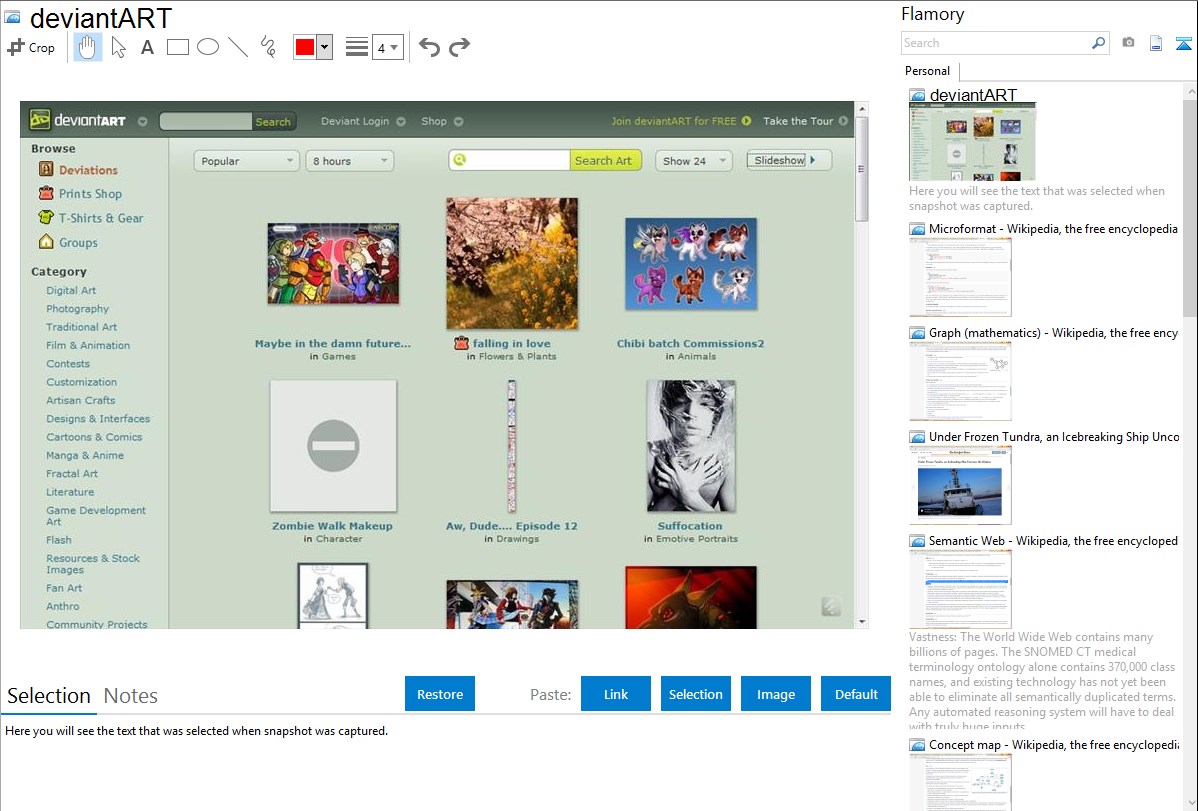Click the Flamory Search input field
Viewport: 1198px width, 811px height.
[x=995, y=43]
